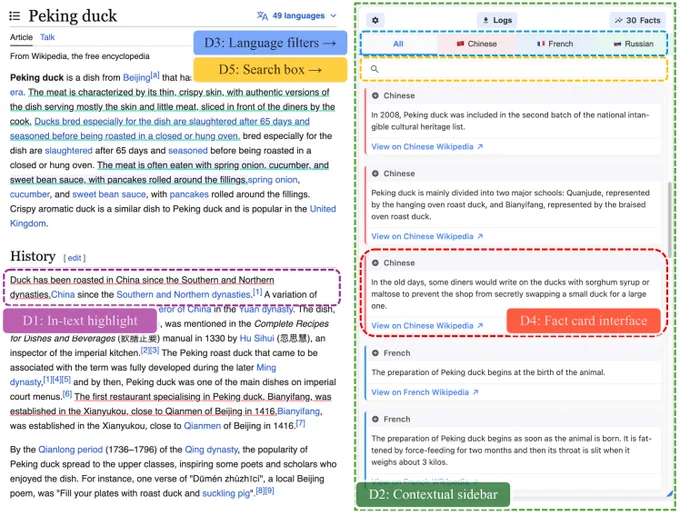Open the Qianlong period link
This screenshot has height=515, width=680.
click(70, 450)
